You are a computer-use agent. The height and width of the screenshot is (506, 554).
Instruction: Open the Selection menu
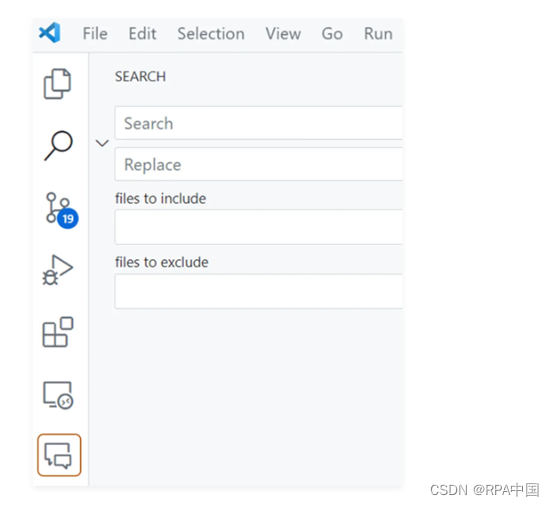(211, 34)
